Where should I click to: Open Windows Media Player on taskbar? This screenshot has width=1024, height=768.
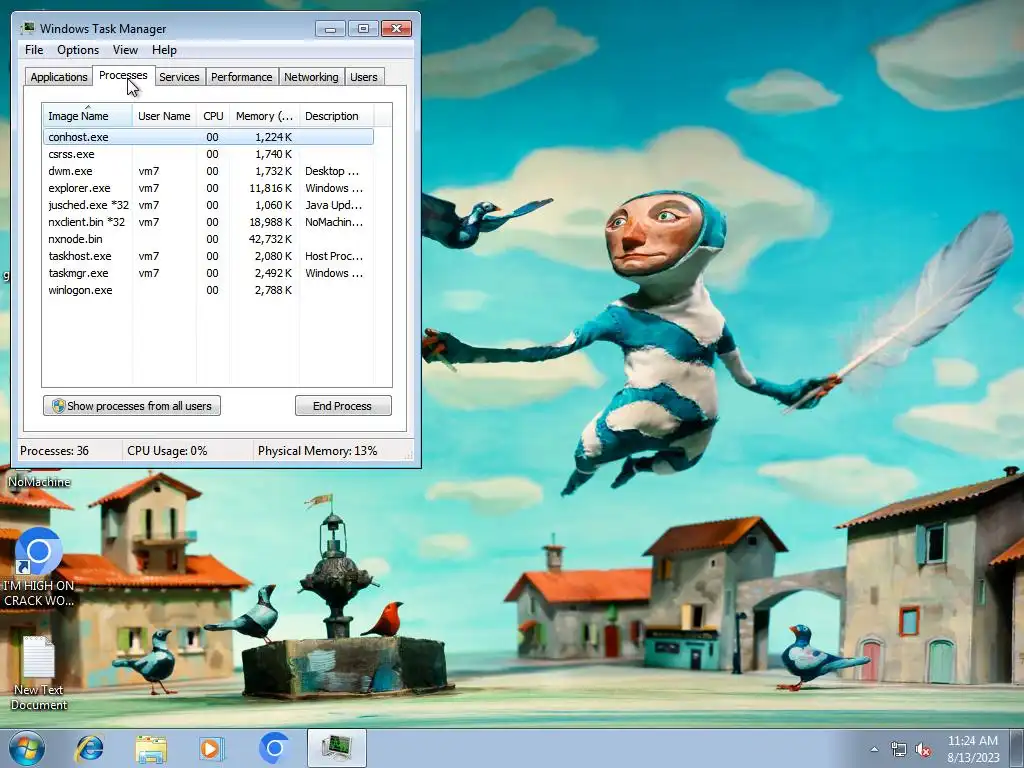click(211, 749)
